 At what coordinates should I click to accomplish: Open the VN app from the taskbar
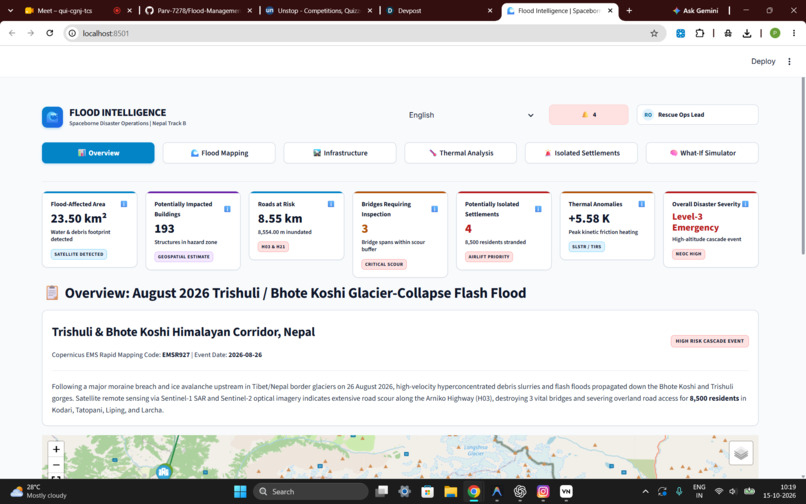tap(566, 492)
